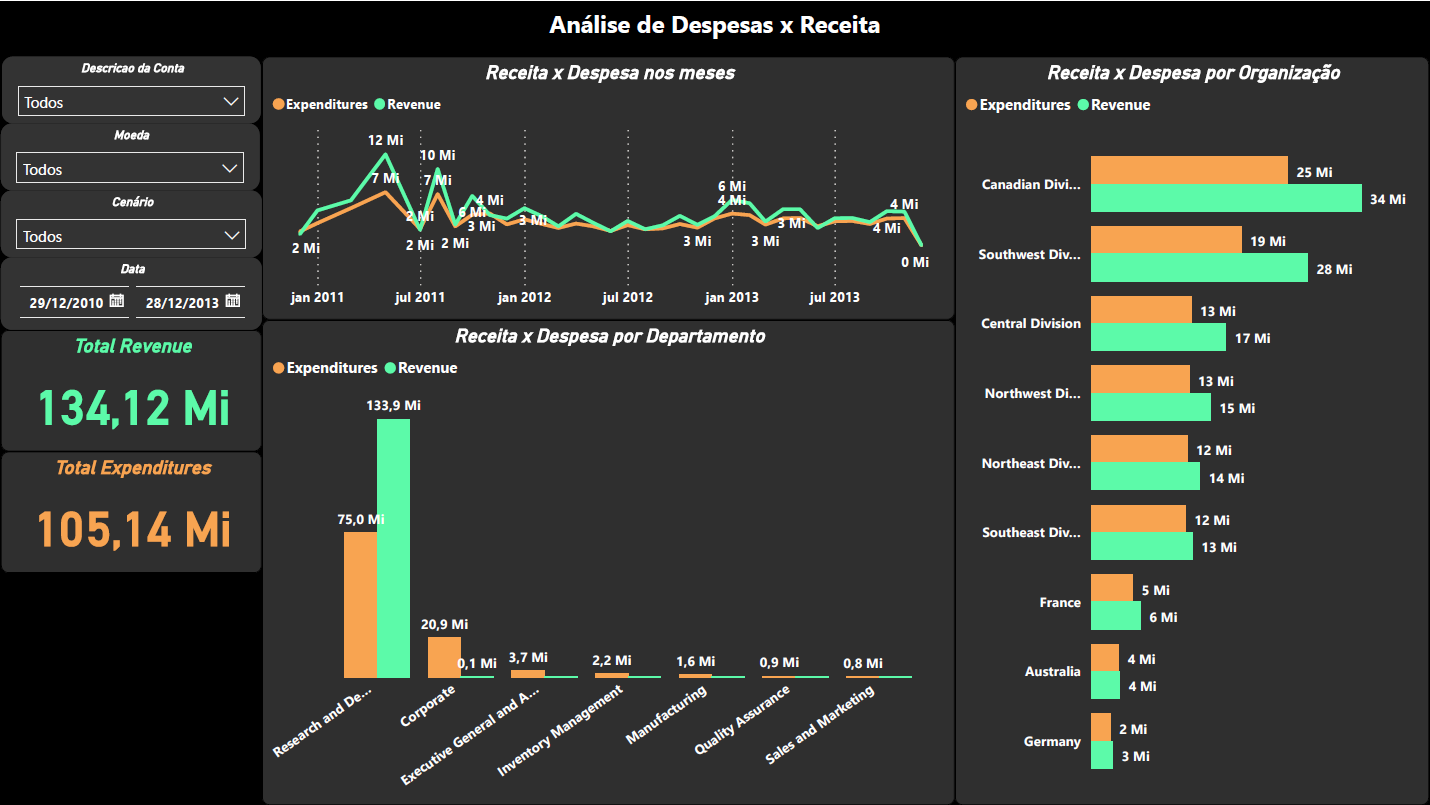Click Northeast Division 14 Mi revenue bar
This screenshot has height=805, width=1430.
click(1145, 476)
